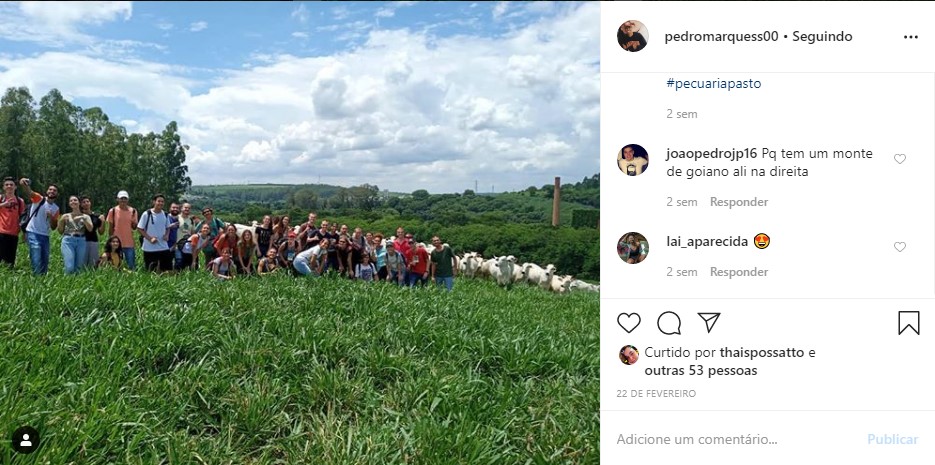Viewport: 935px width, 465px height.
Task: Click the Publicar button
Action: click(893, 440)
